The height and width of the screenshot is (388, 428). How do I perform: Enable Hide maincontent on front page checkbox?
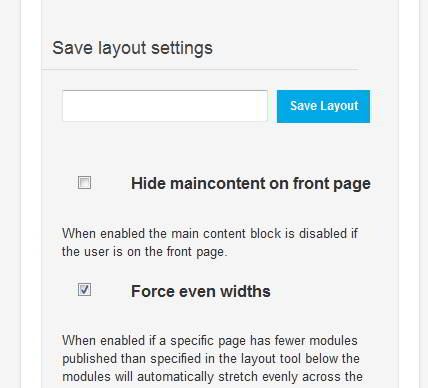(x=84, y=183)
